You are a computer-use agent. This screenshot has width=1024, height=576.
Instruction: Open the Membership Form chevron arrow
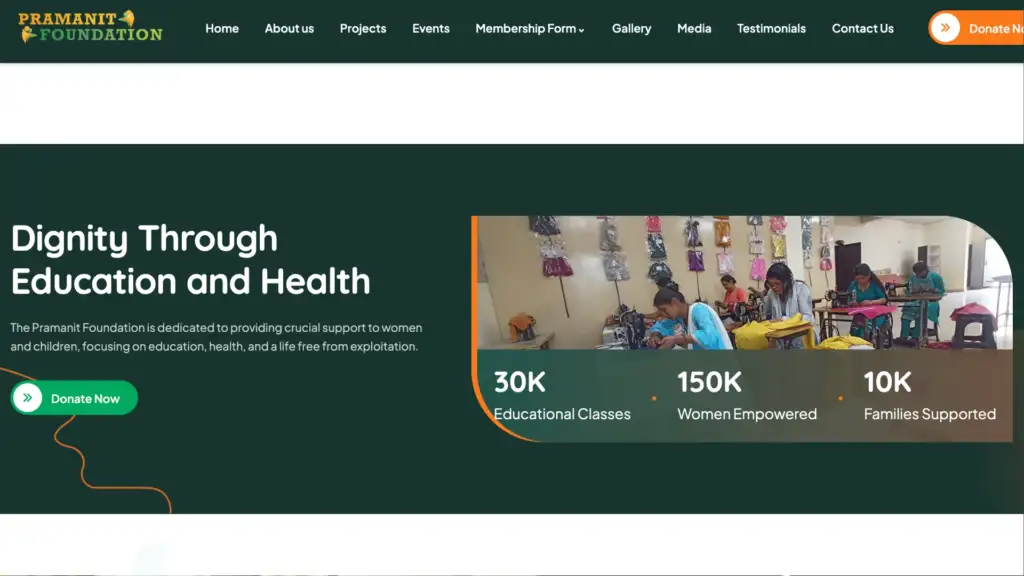tap(580, 30)
